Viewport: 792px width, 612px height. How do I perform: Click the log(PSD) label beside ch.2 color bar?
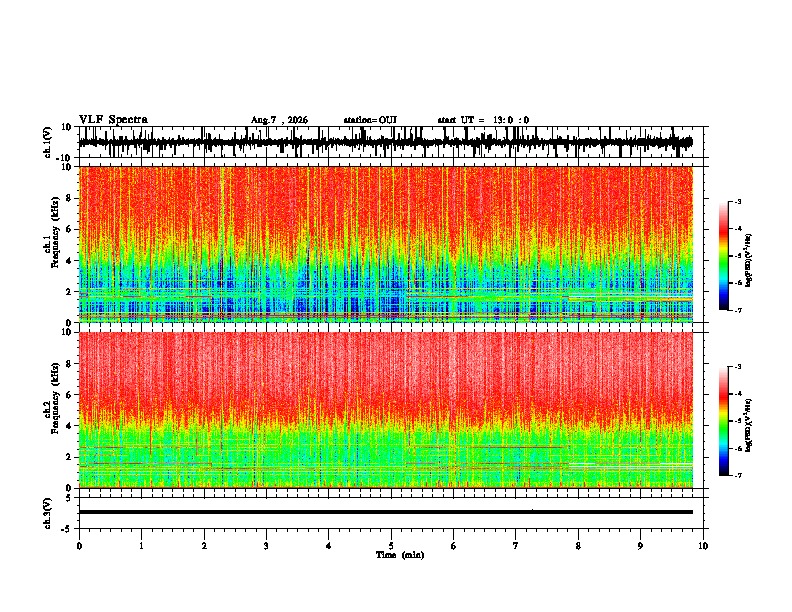click(x=749, y=426)
